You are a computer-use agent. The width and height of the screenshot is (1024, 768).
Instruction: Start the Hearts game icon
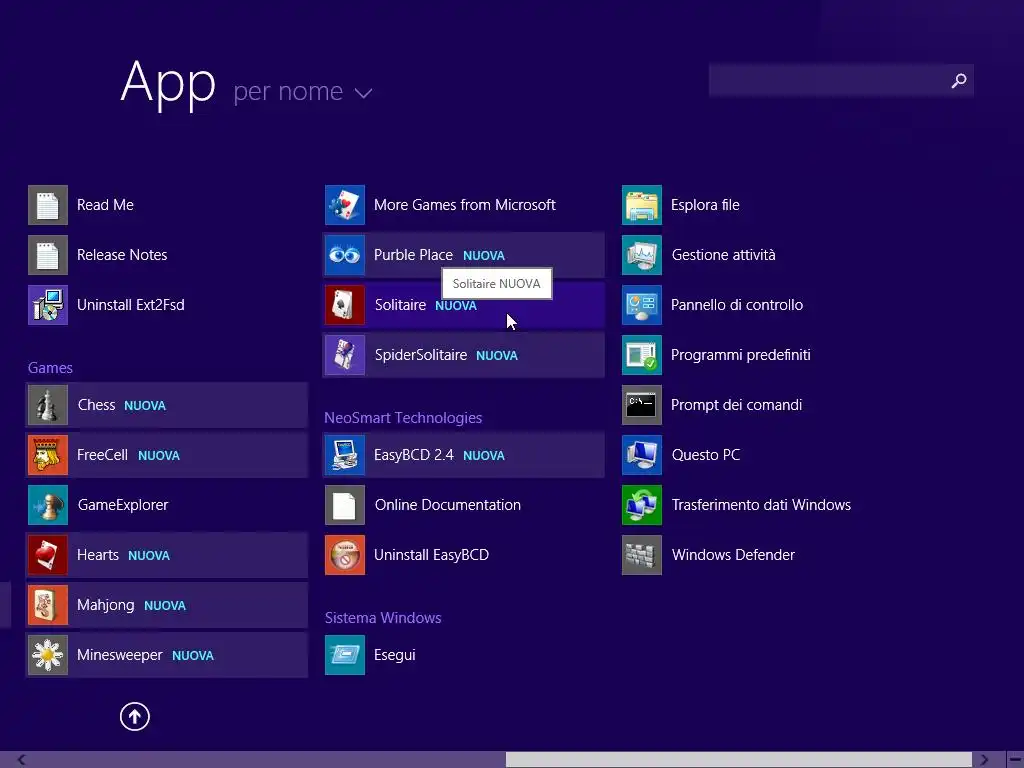point(48,555)
